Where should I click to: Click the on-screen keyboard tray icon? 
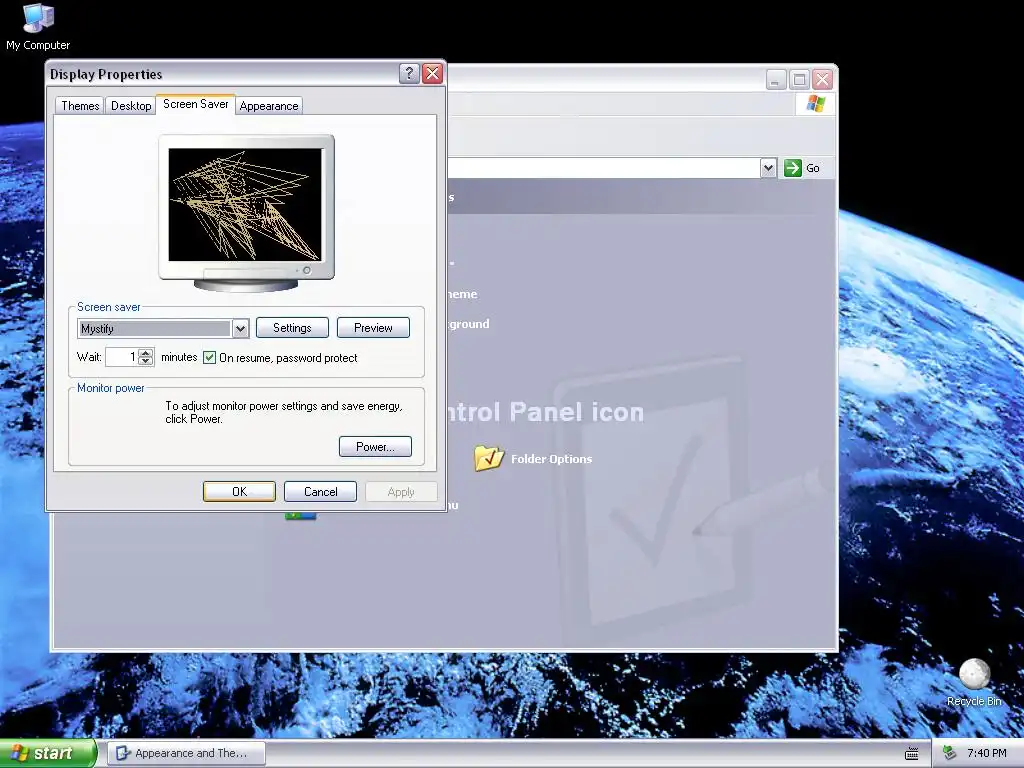point(912,754)
